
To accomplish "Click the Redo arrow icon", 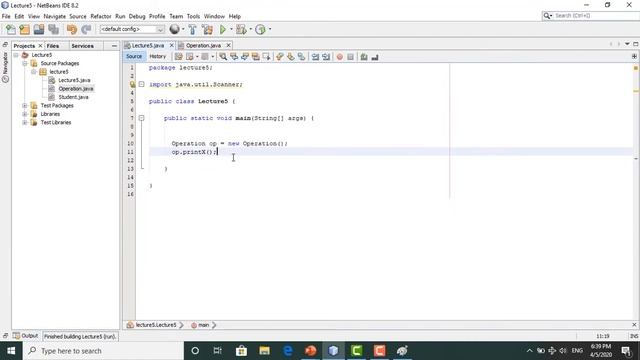I will click(x=86, y=29).
